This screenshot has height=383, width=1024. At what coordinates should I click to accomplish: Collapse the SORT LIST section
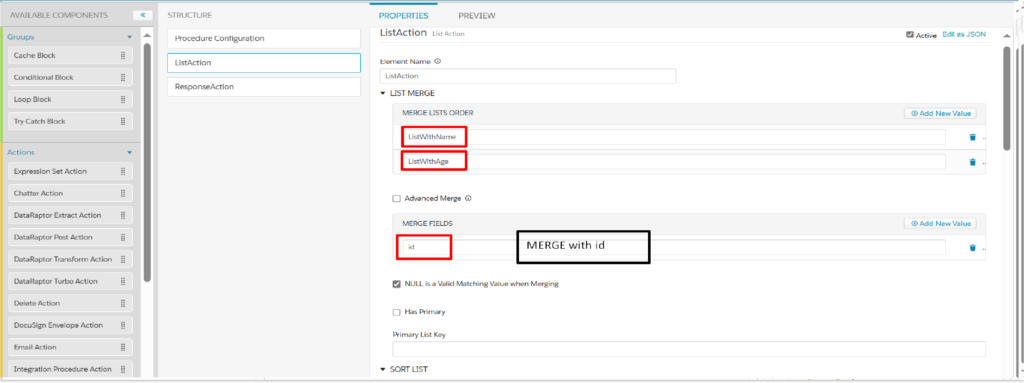pos(383,370)
